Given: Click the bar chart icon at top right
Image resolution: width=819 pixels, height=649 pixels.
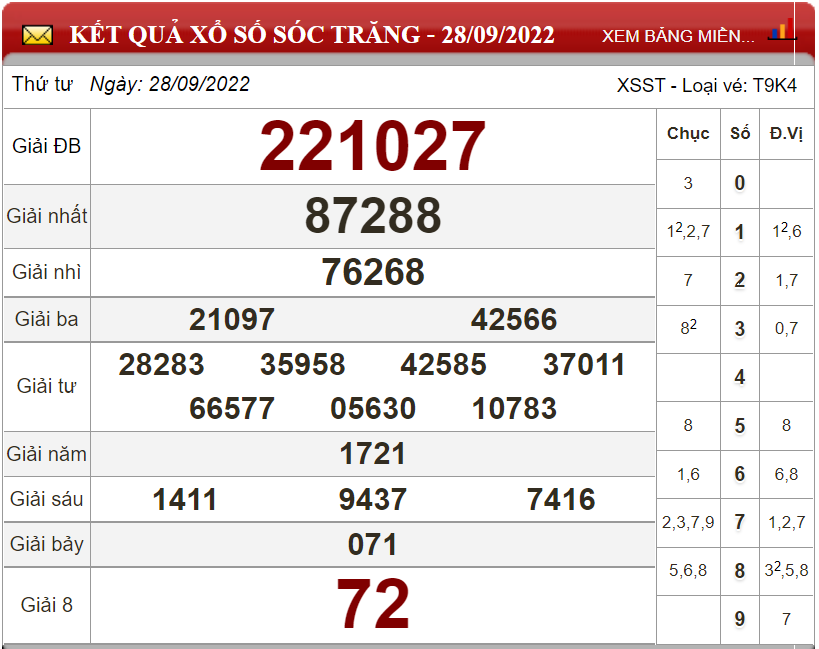Looking at the screenshot, I should click(x=781, y=30).
